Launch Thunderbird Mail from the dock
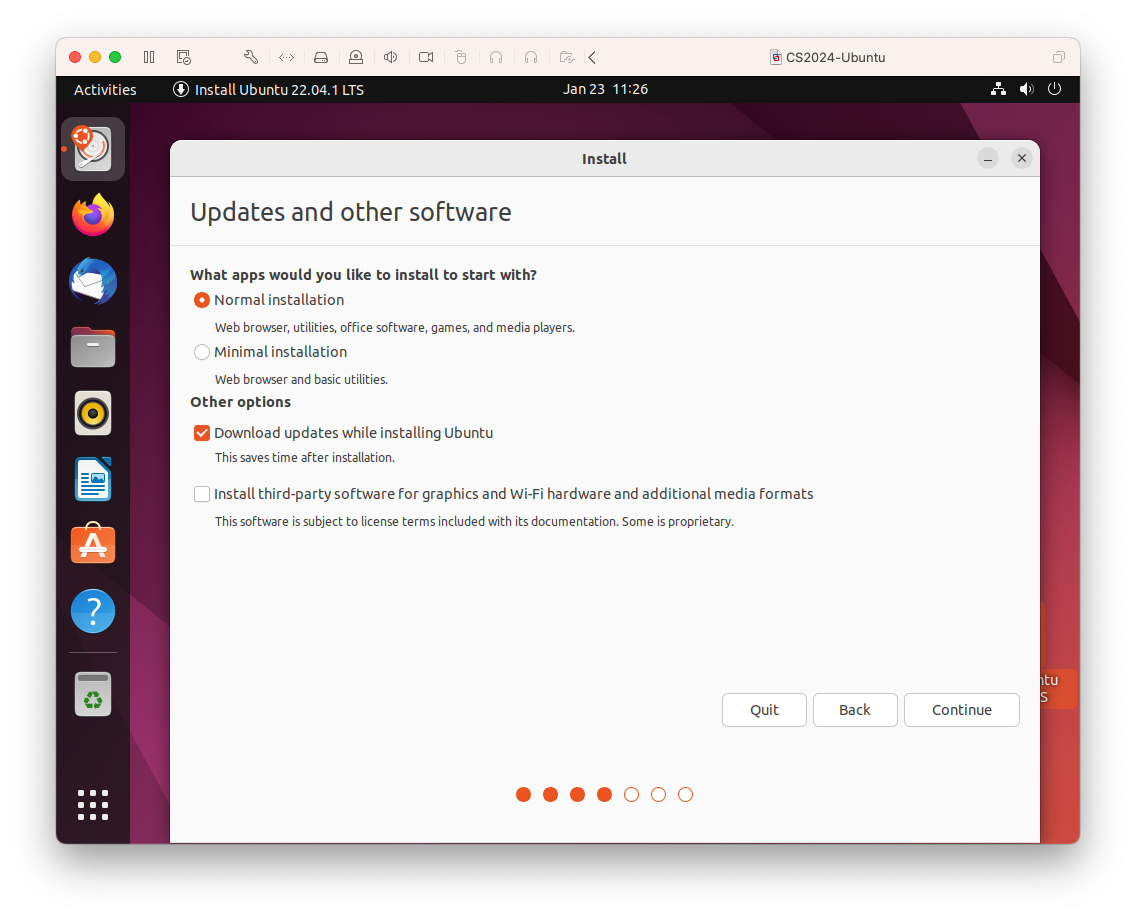This screenshot has height=918, width=1136. click(x=93, y=281)
